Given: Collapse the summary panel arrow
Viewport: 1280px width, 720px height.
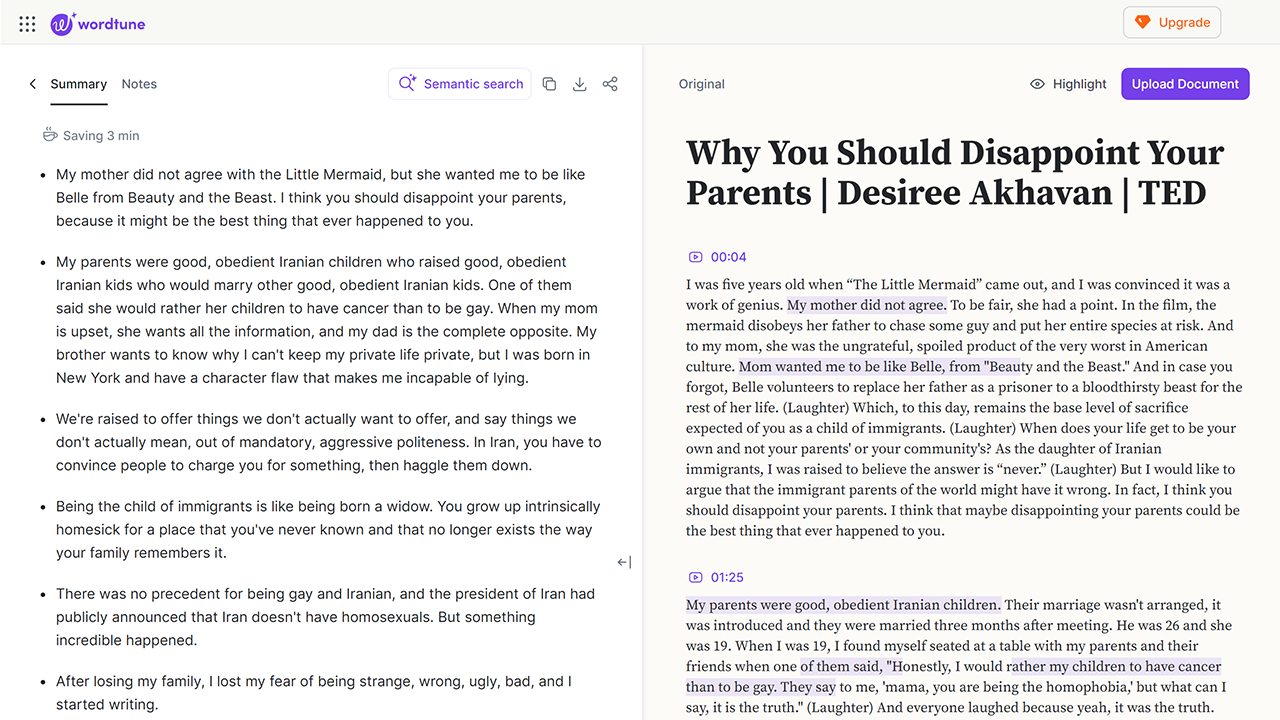Looking at the screenshot, I should click(x=624, y=563).
